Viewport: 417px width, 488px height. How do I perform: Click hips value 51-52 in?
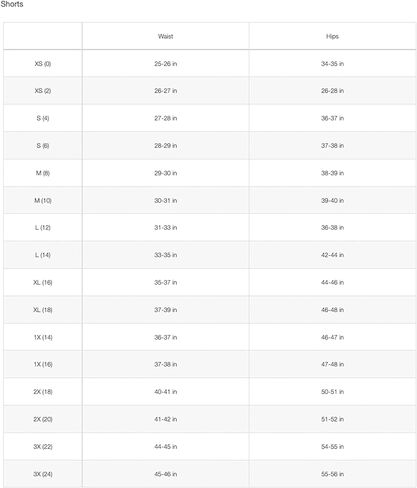click(332, 419)
